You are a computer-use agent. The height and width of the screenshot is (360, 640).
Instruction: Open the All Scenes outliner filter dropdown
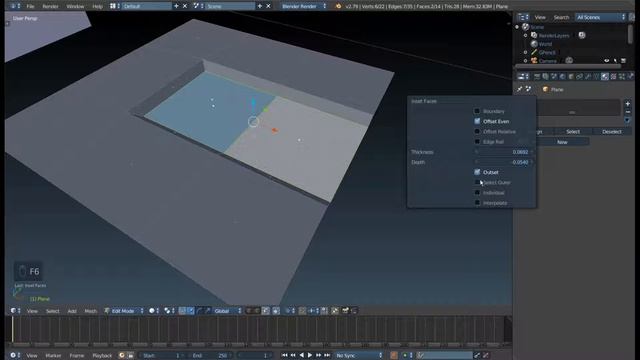click(600, 17)
